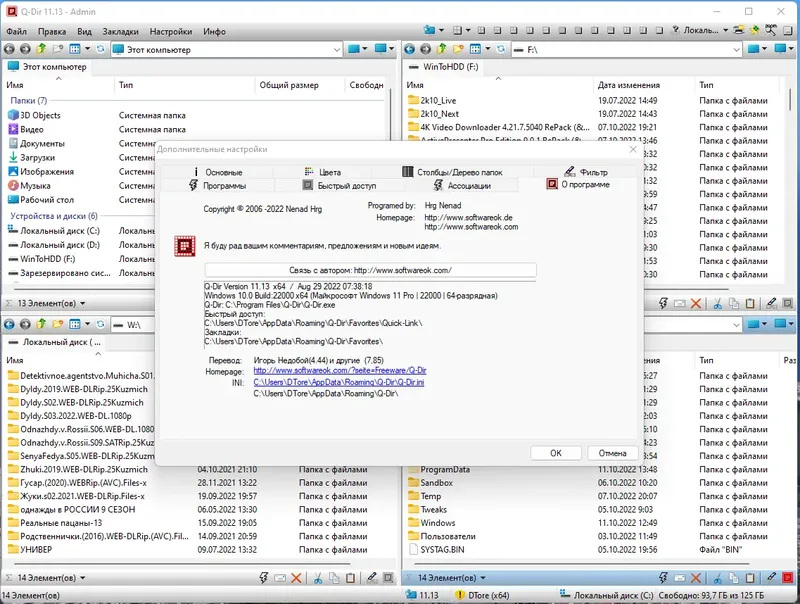Click the red delete X in top-right pane
This screenshot has height=604, width=800.
[x=695, y=304]
